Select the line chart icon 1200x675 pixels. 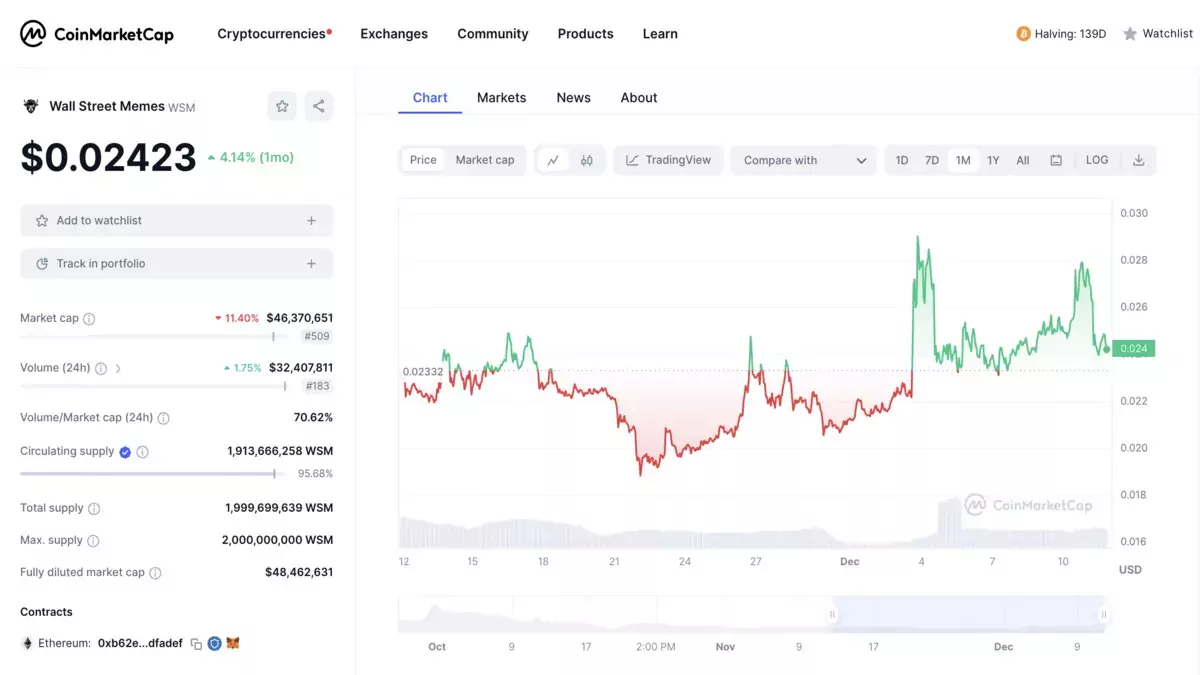pyautogui.click(x=553, y=160)
